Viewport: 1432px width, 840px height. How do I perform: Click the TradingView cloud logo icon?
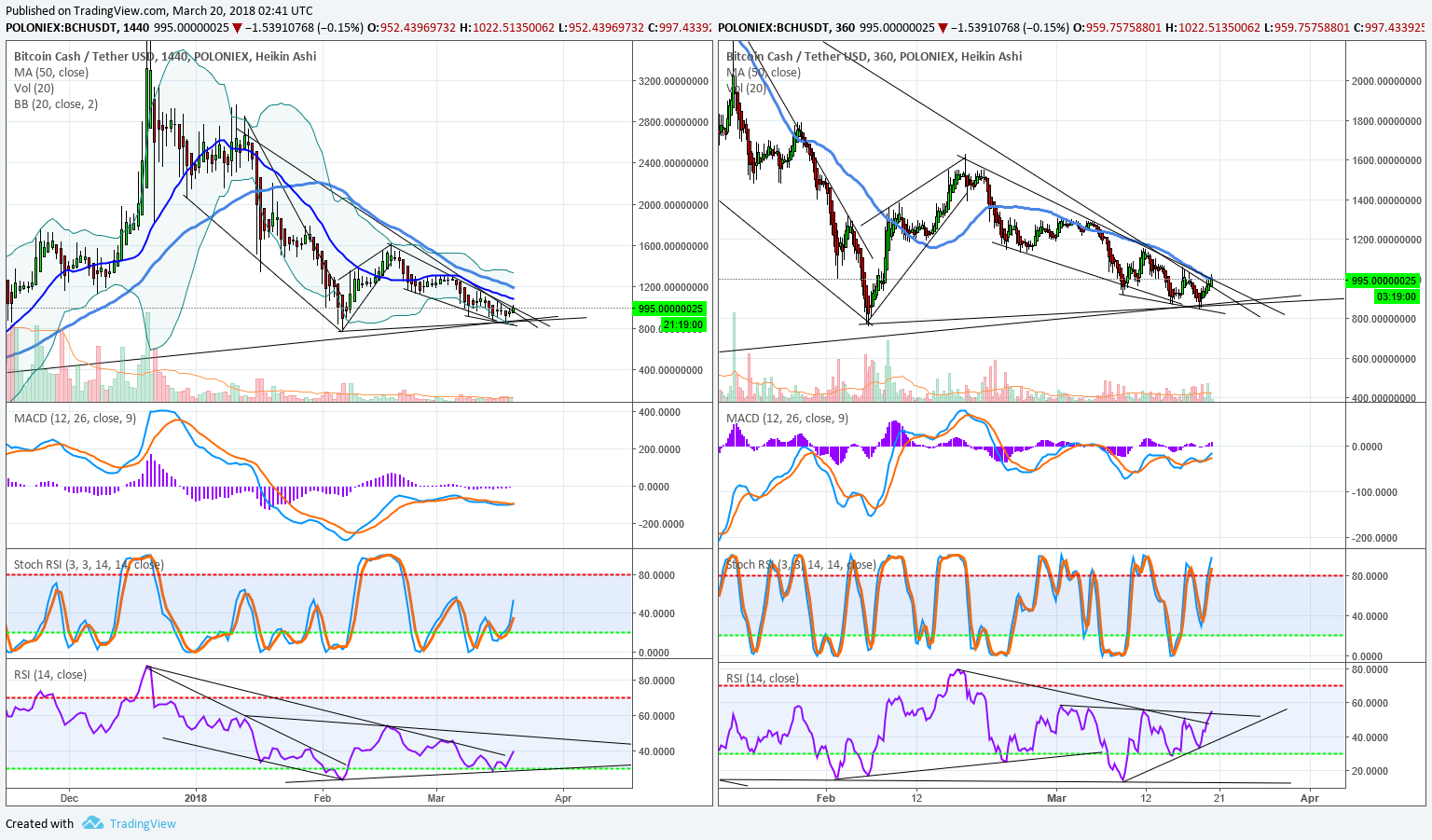[x=91, y=823]
